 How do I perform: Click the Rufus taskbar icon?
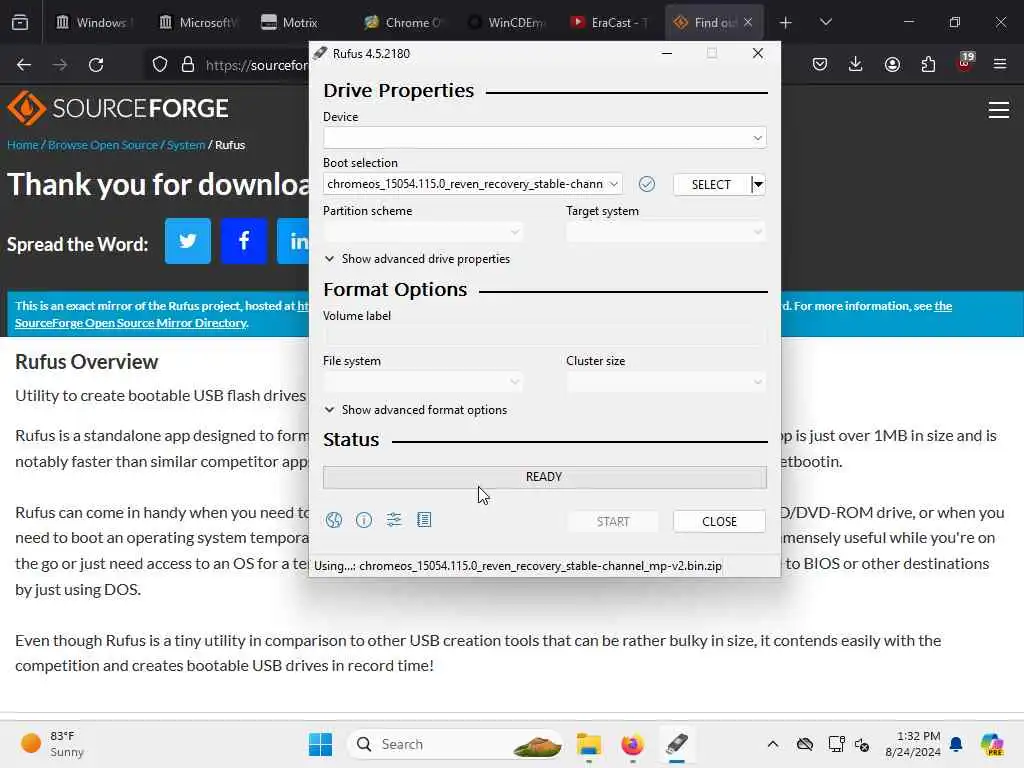(x=677, y=744)
